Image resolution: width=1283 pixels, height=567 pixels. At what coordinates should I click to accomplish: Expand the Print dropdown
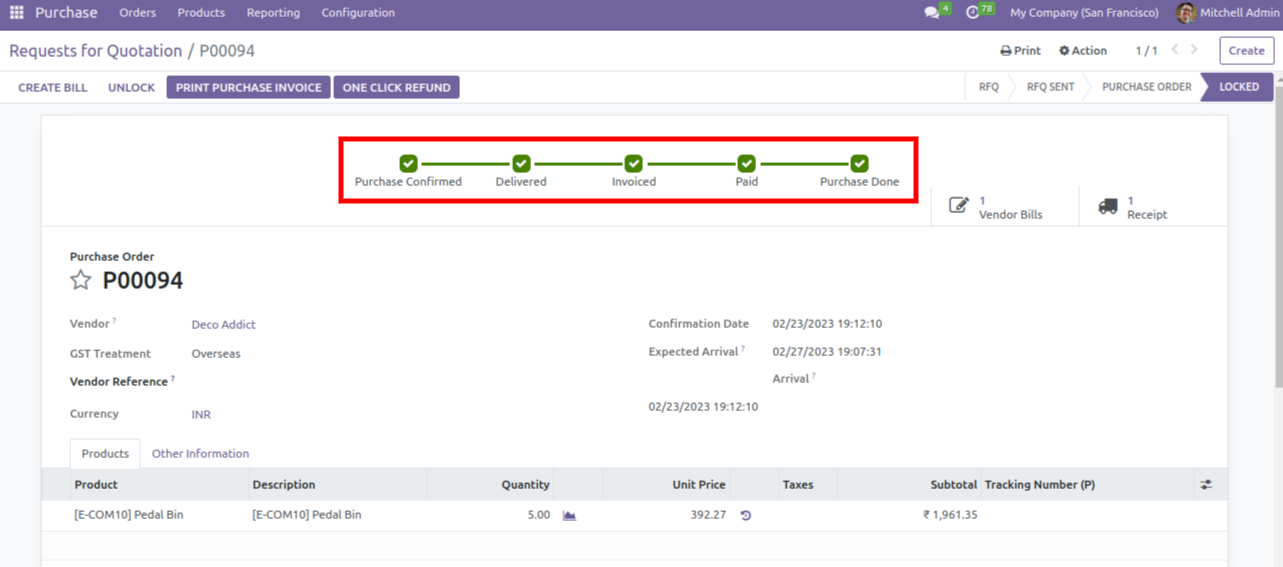tap(1020, 51)
